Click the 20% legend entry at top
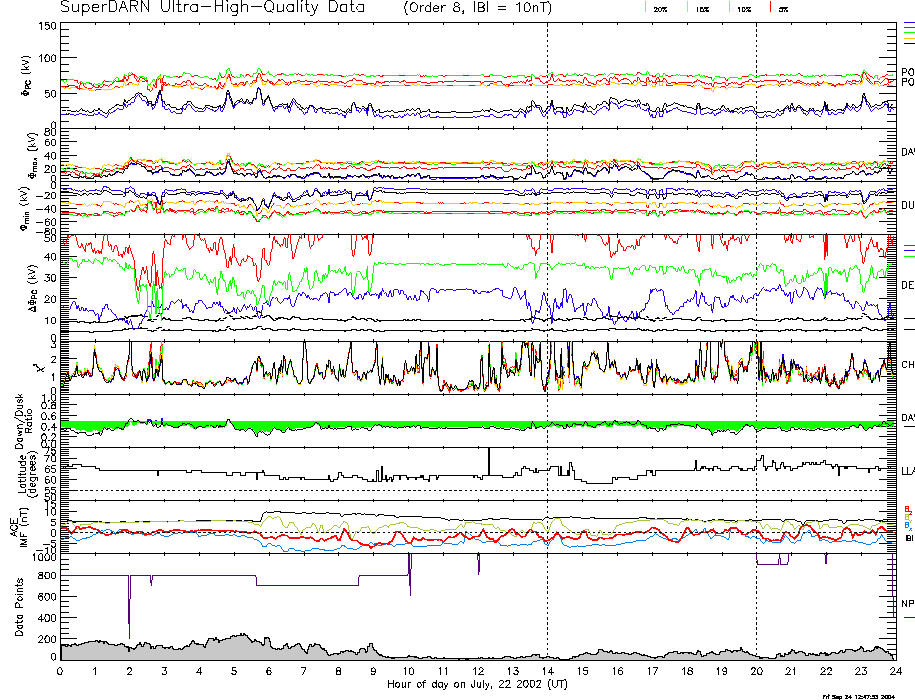Screen dimensions: 915x700 tap(660, 8)
